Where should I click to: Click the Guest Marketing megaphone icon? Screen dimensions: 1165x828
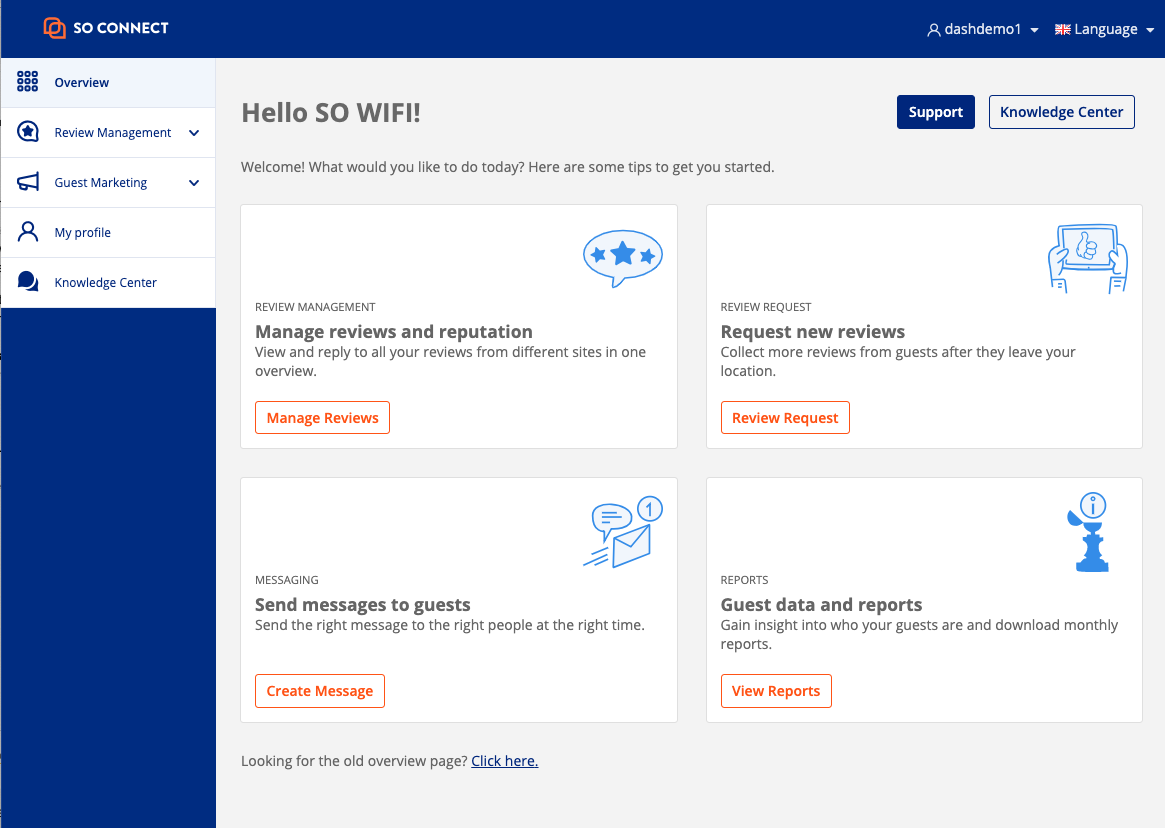27,182
